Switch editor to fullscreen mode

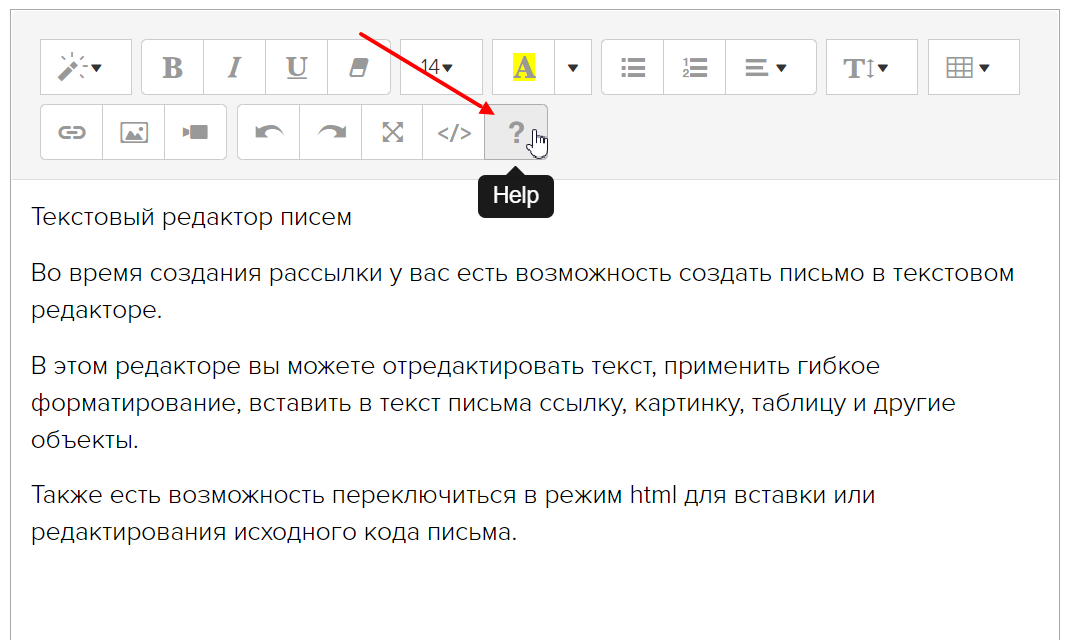[393, 132]
